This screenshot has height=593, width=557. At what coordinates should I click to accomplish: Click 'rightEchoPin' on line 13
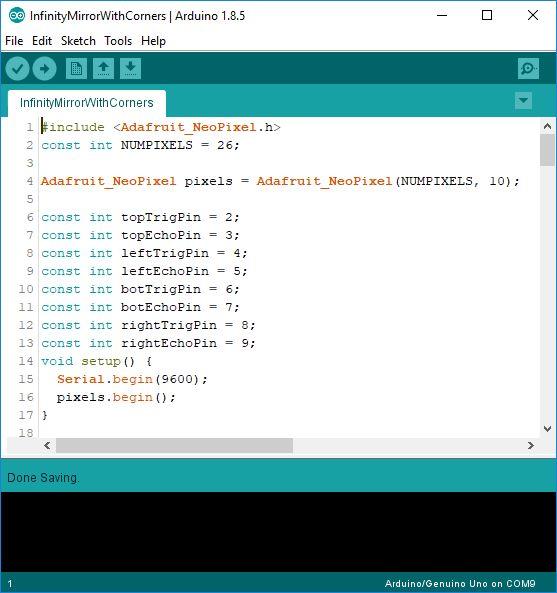169,343
